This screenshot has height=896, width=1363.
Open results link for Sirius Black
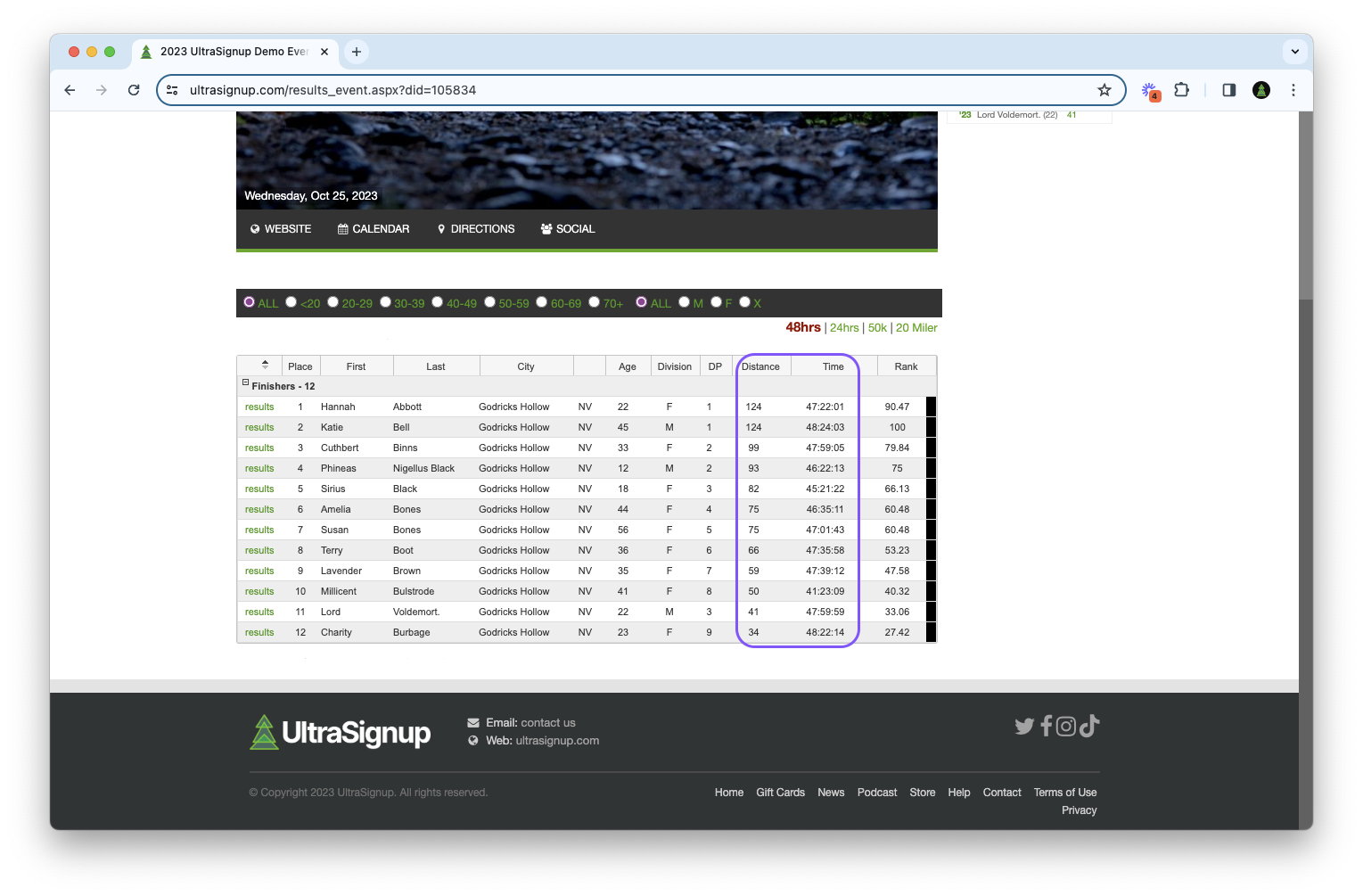pos(259,489)
